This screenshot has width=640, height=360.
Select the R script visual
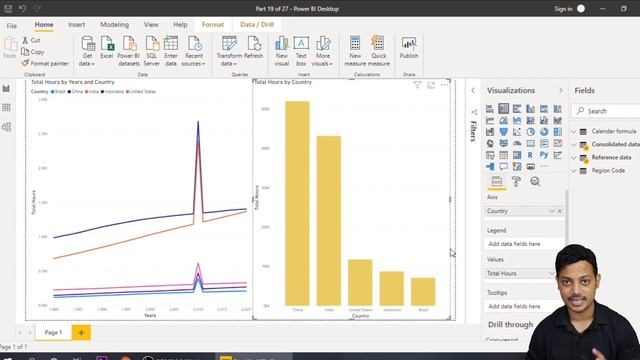coord(531,155)
